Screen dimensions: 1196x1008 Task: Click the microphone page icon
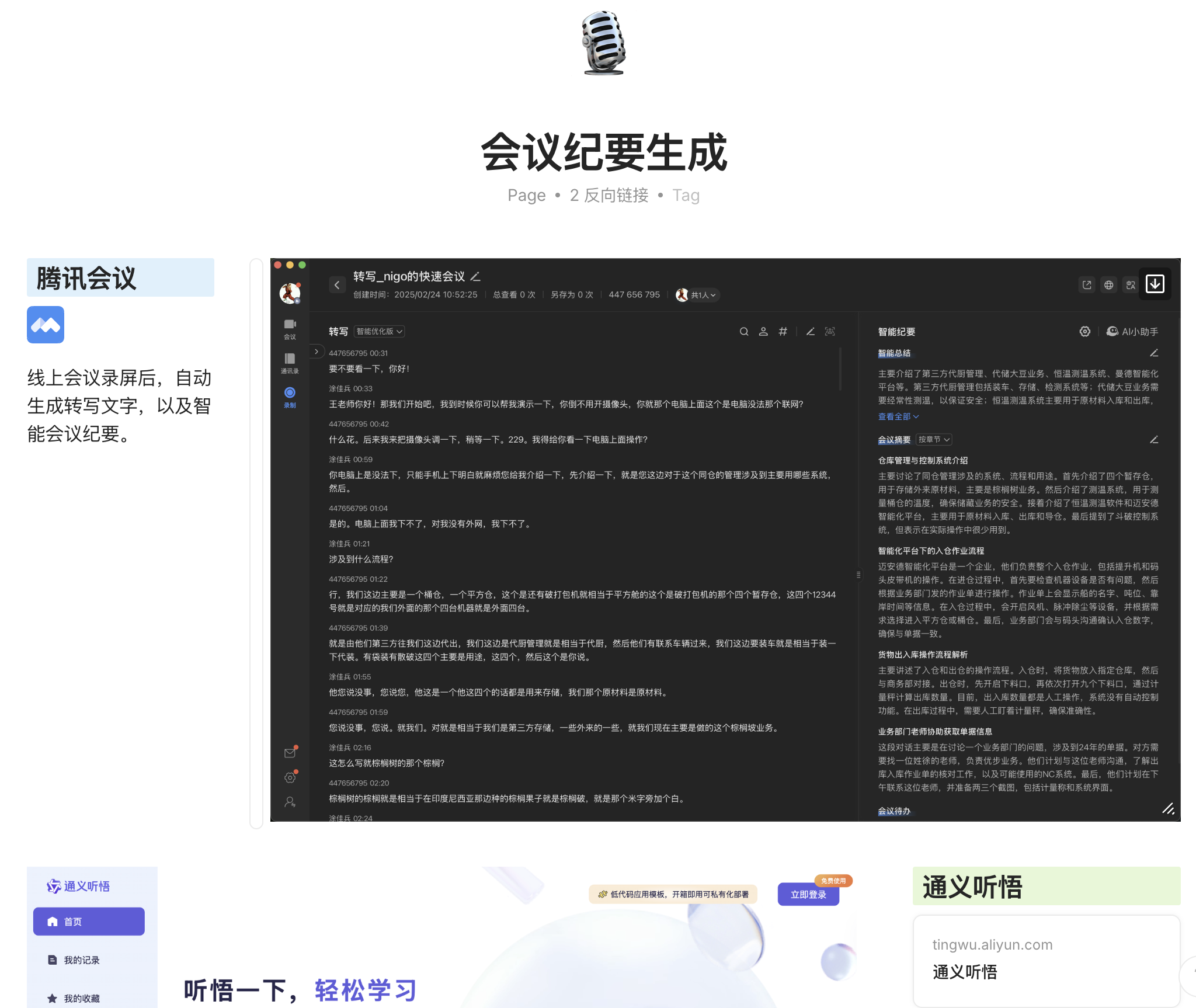point(604,43)
